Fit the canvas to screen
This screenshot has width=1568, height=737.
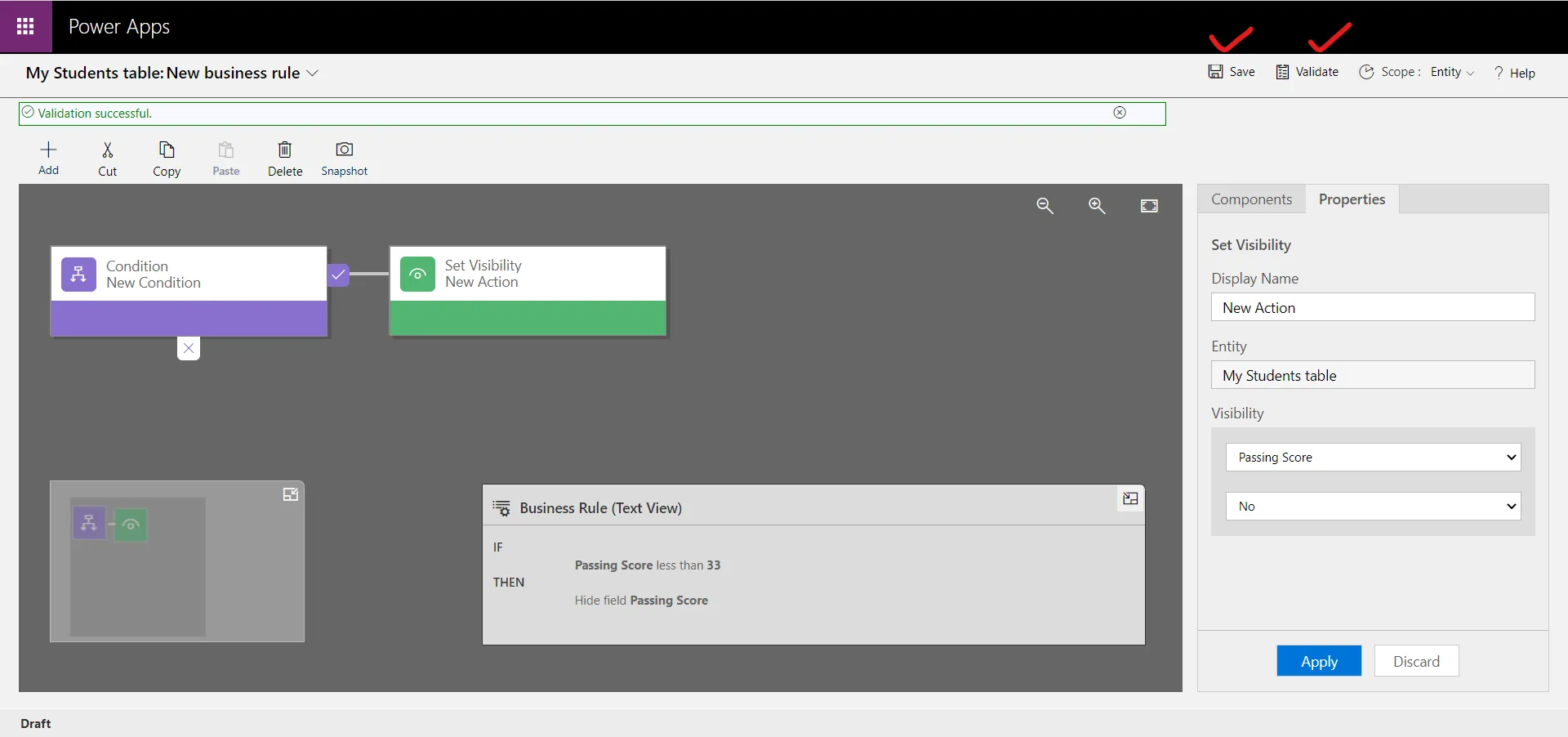coord(1149,206)
